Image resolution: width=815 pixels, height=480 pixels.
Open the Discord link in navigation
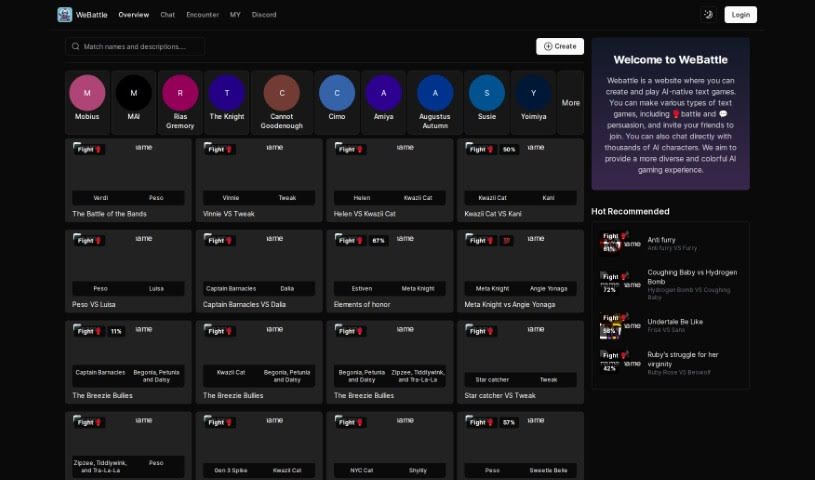click(x=264, y=15)
